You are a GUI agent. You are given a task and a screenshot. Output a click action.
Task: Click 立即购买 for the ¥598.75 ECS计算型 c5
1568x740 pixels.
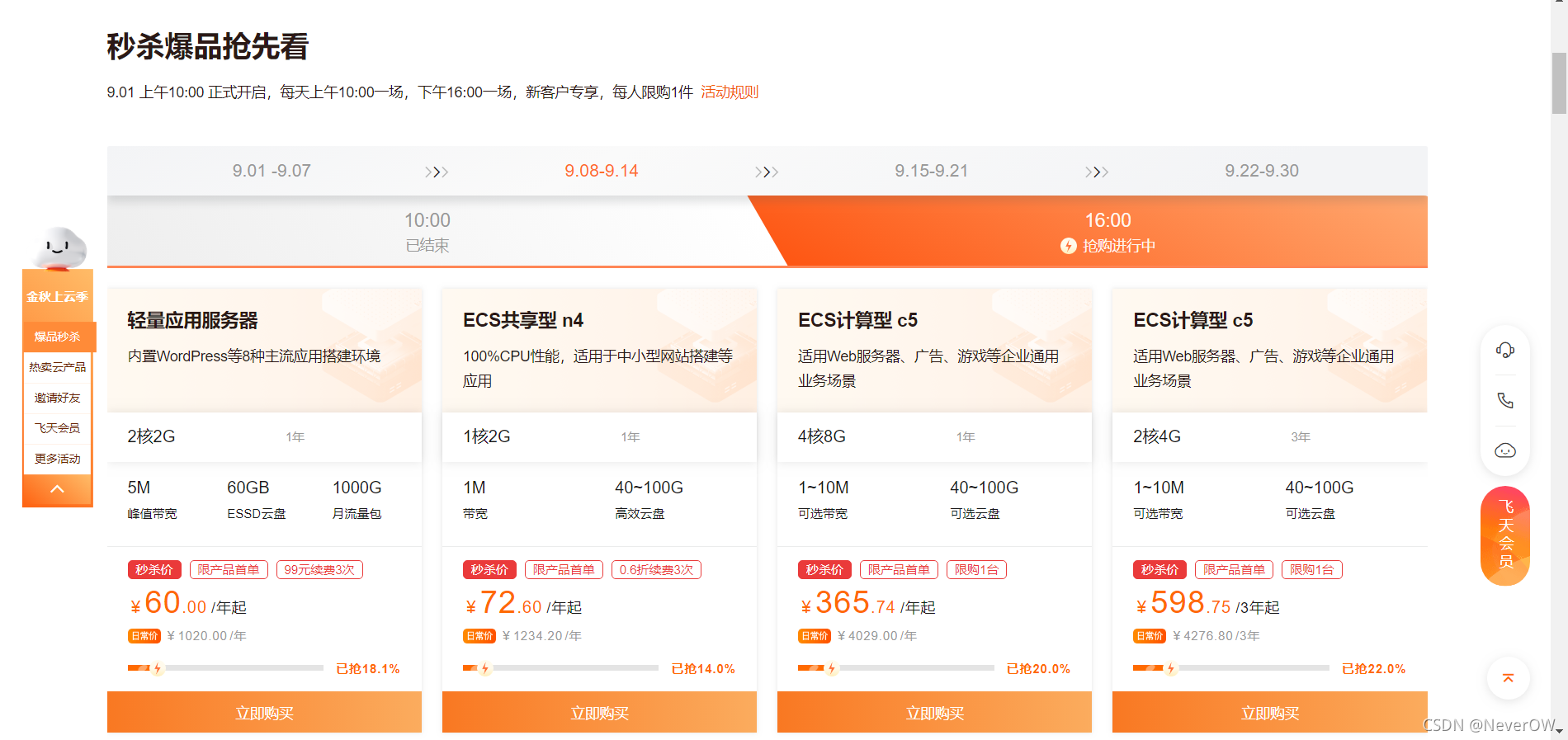[1270, 713]
